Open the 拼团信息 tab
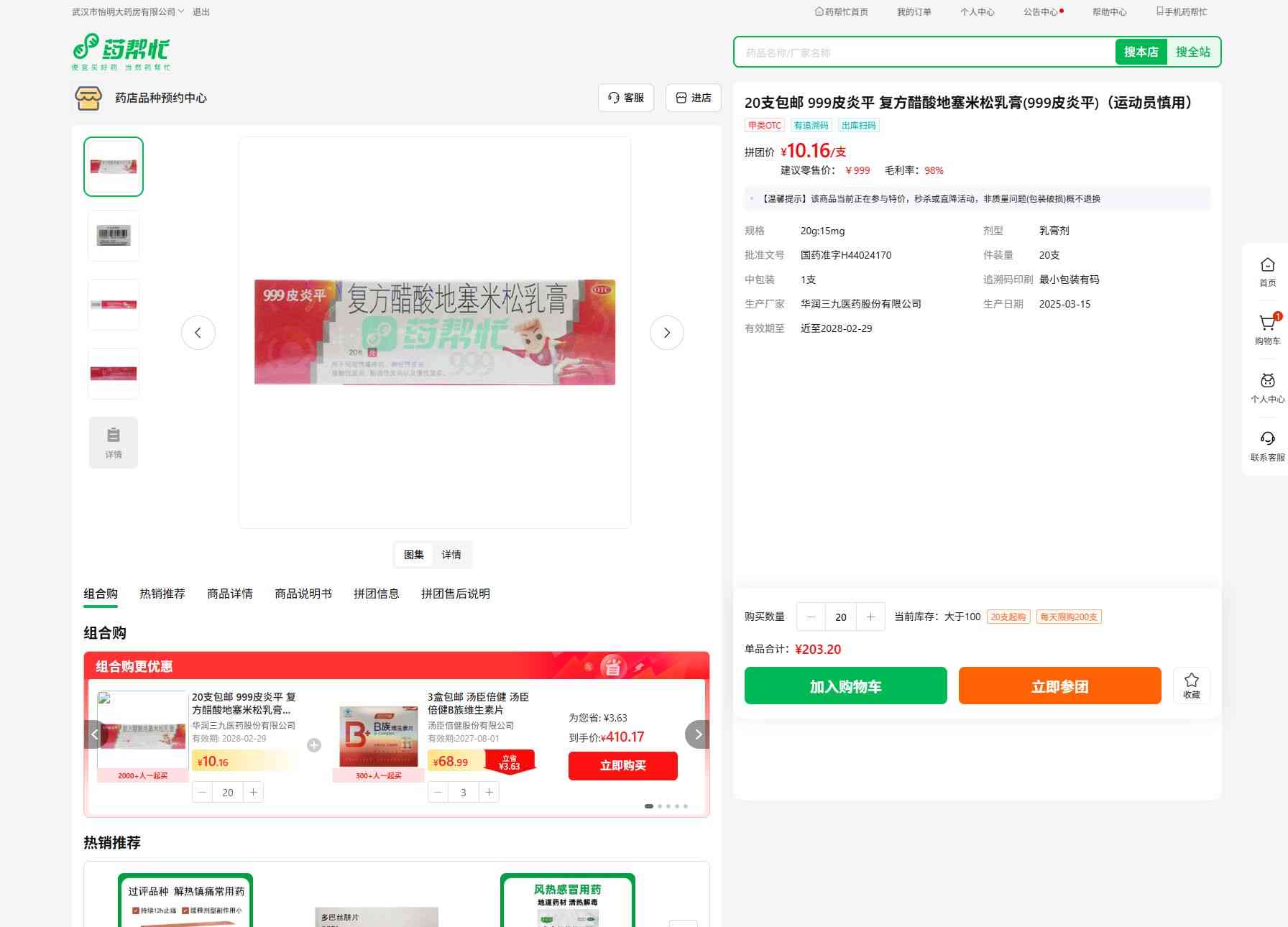This screenshot has width=1288, height=927. 376,594
